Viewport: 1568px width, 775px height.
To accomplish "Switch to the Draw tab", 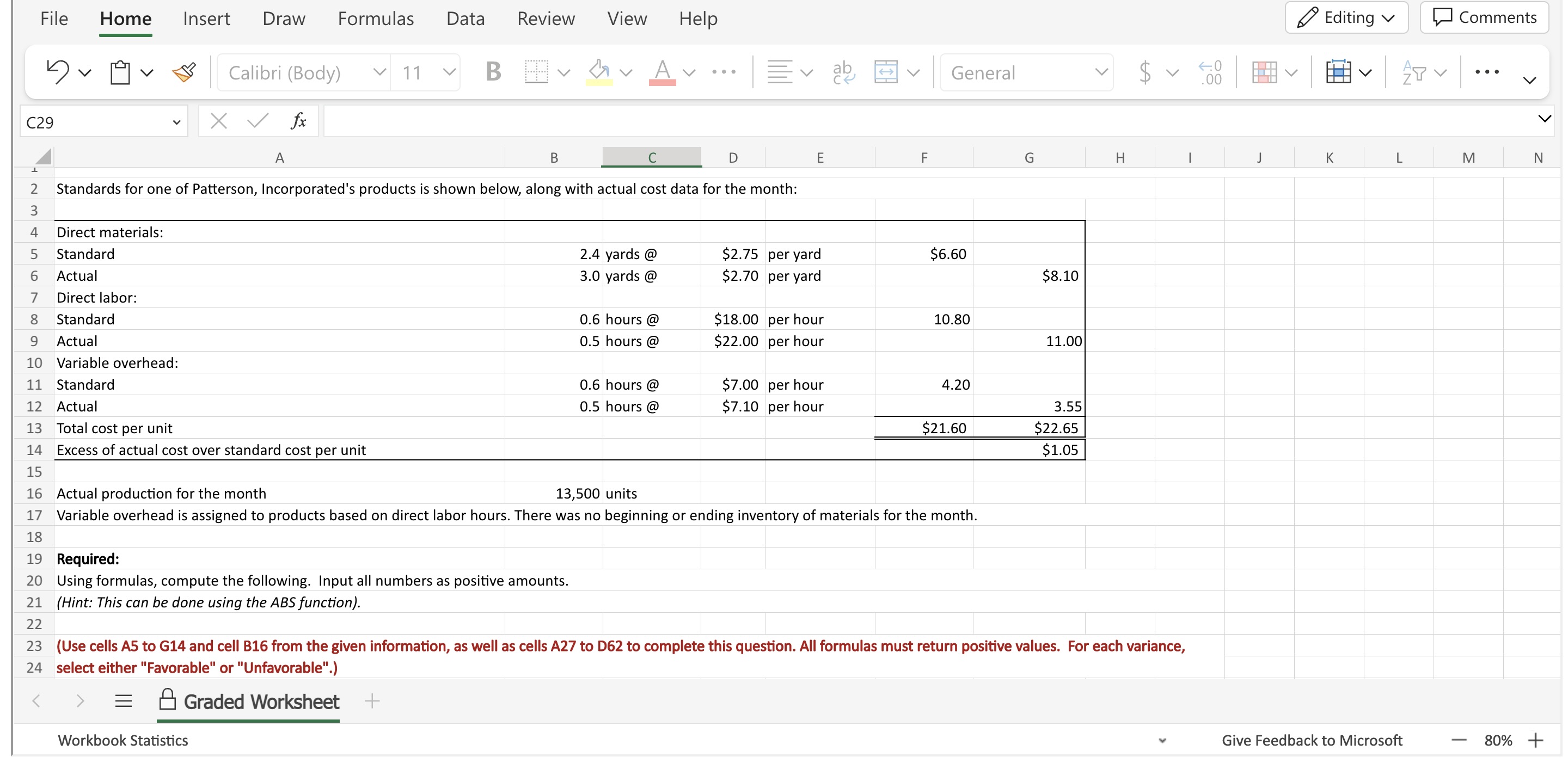I will (x=284, y=19).
